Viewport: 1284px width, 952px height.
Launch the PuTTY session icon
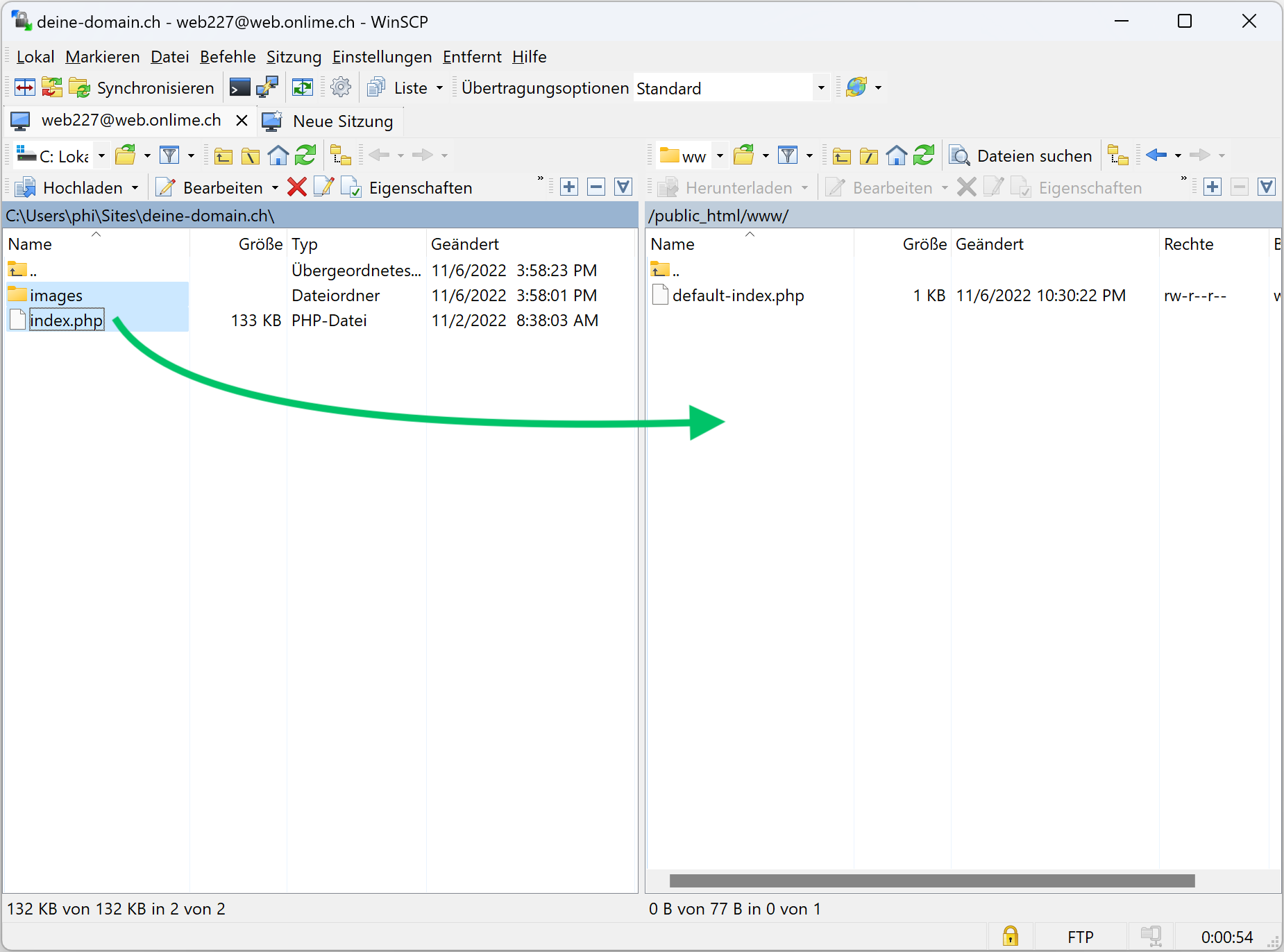(x=267, y=87)
